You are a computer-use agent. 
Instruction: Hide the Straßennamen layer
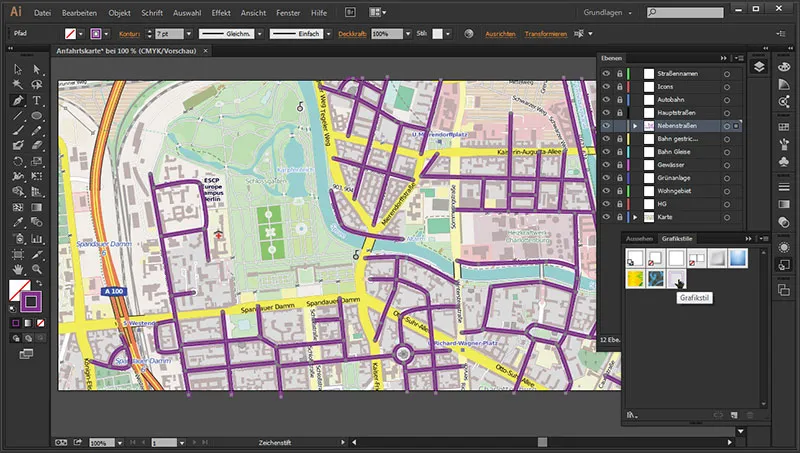pyautogui.click(x=606, y=73)
